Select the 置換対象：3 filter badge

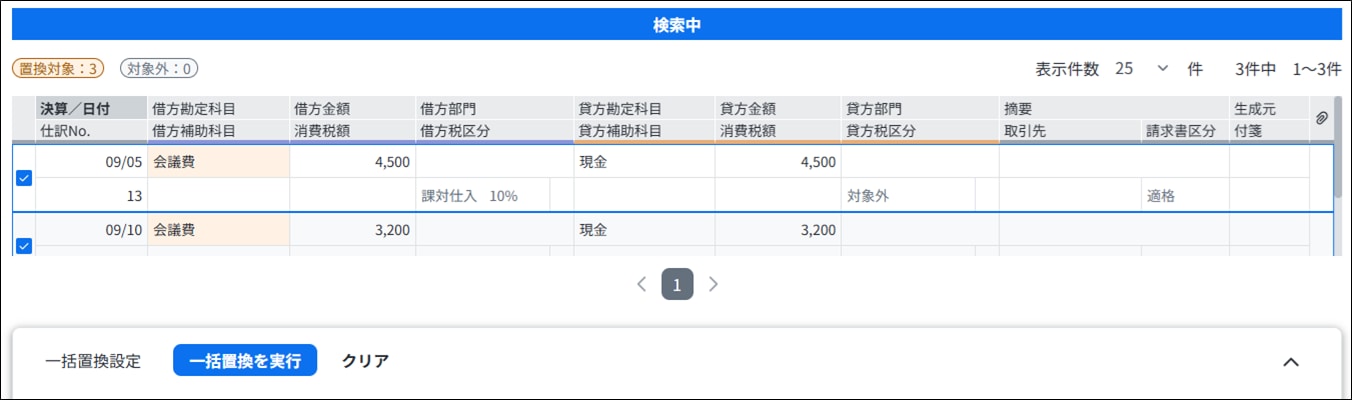[x=58, y=69]
